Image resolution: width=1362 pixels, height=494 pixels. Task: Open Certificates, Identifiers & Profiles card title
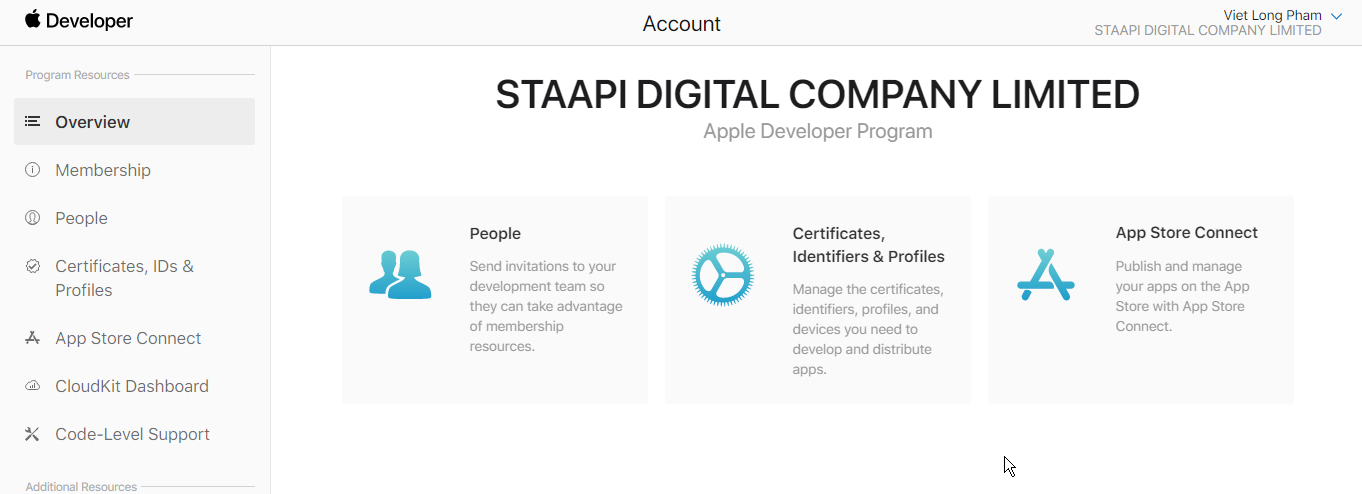pyautogui.click(x=868, y=245)
